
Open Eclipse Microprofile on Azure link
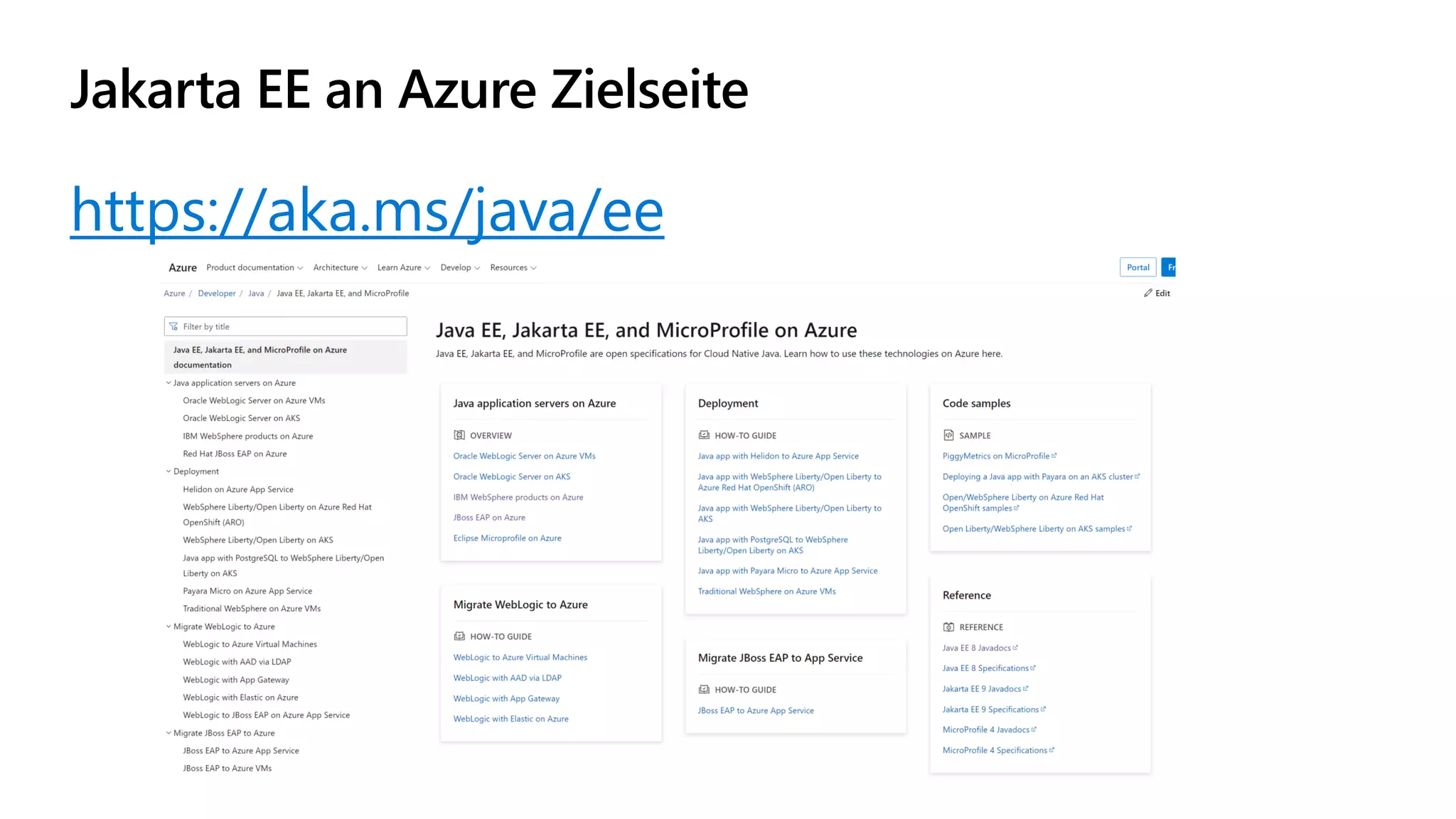[x=508, y=539]
